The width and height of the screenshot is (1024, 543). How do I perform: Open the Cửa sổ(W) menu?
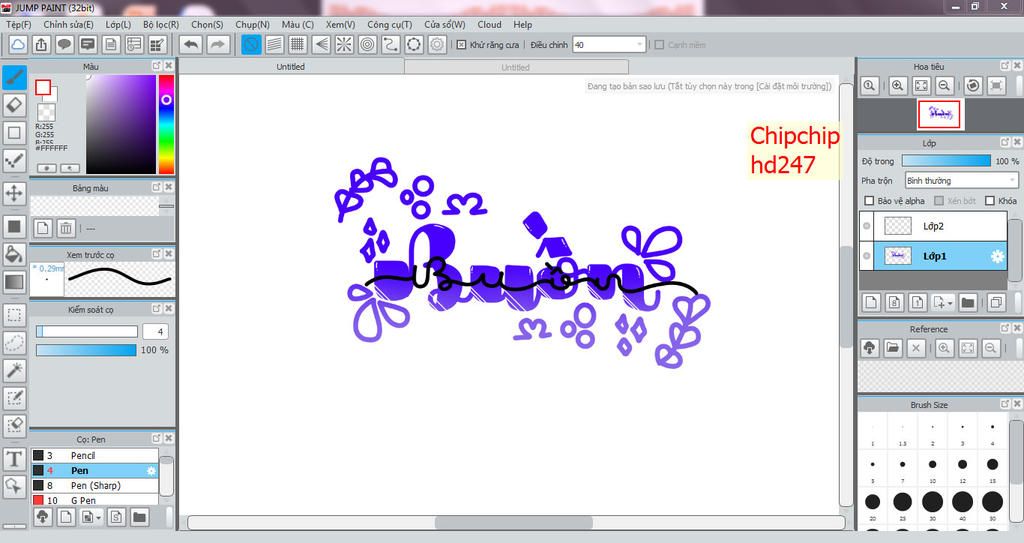click(445, 24)
